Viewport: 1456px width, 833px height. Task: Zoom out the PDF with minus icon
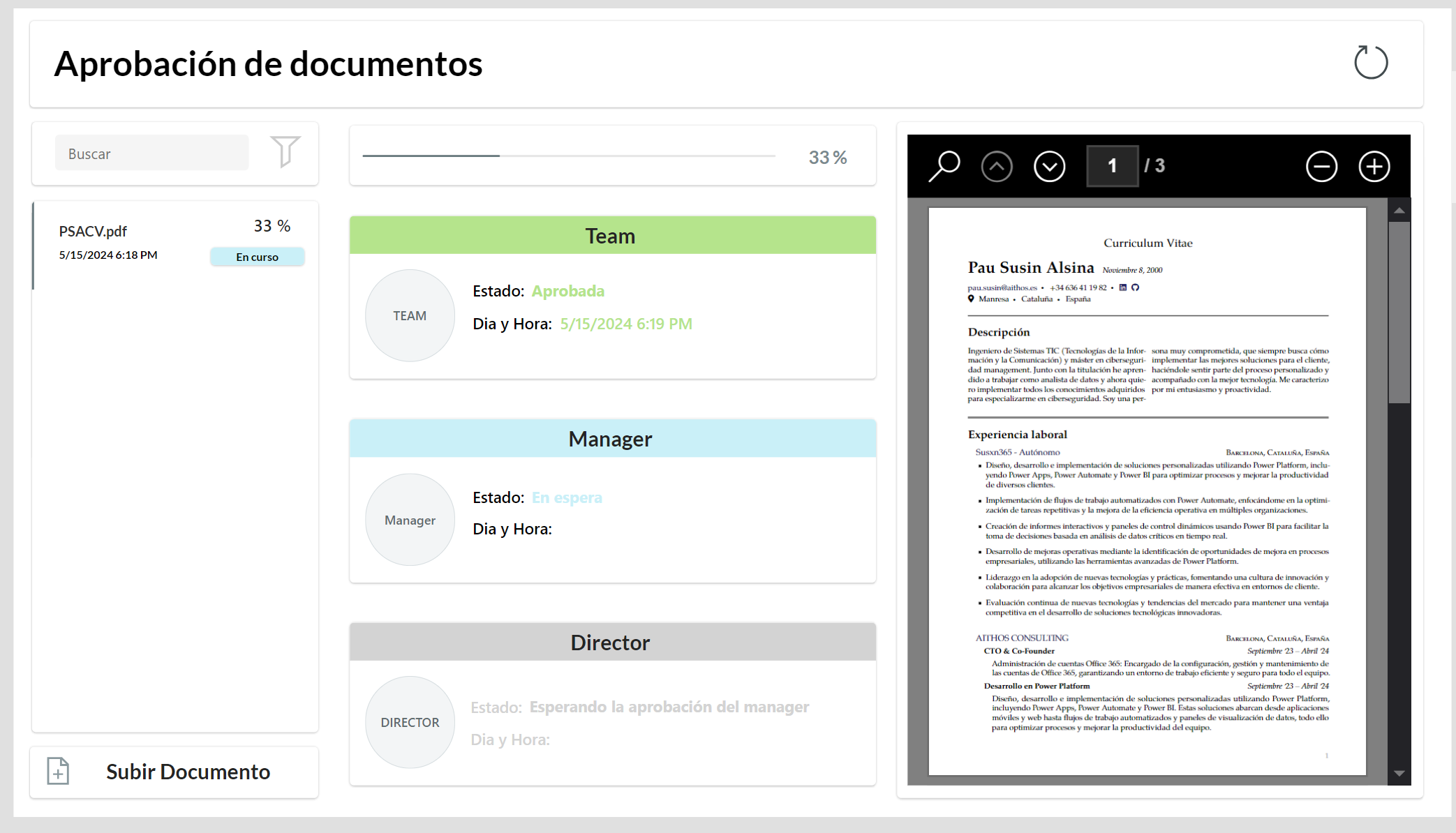tap(1321, 167)
